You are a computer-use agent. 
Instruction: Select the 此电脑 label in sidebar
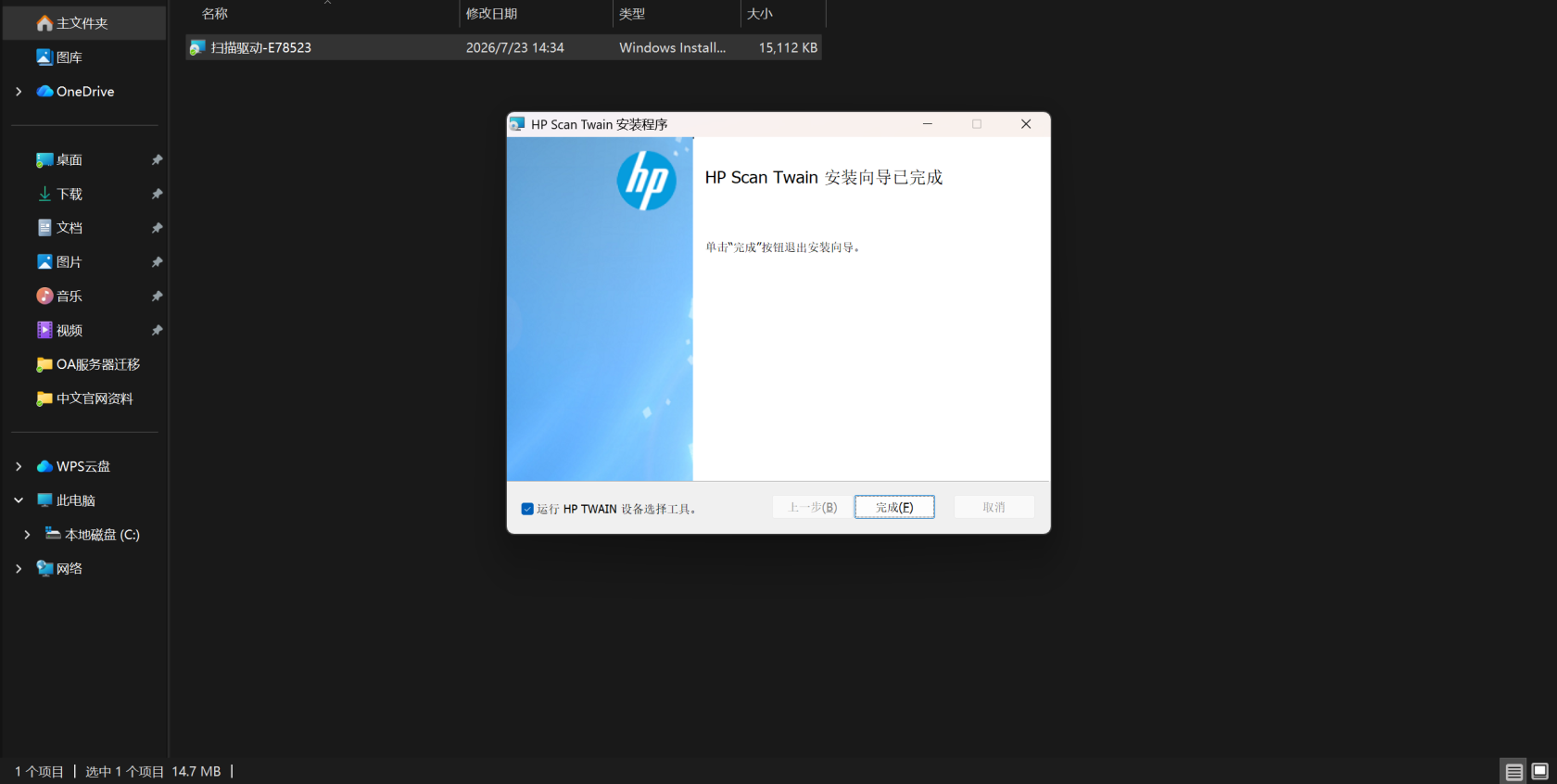76,501
